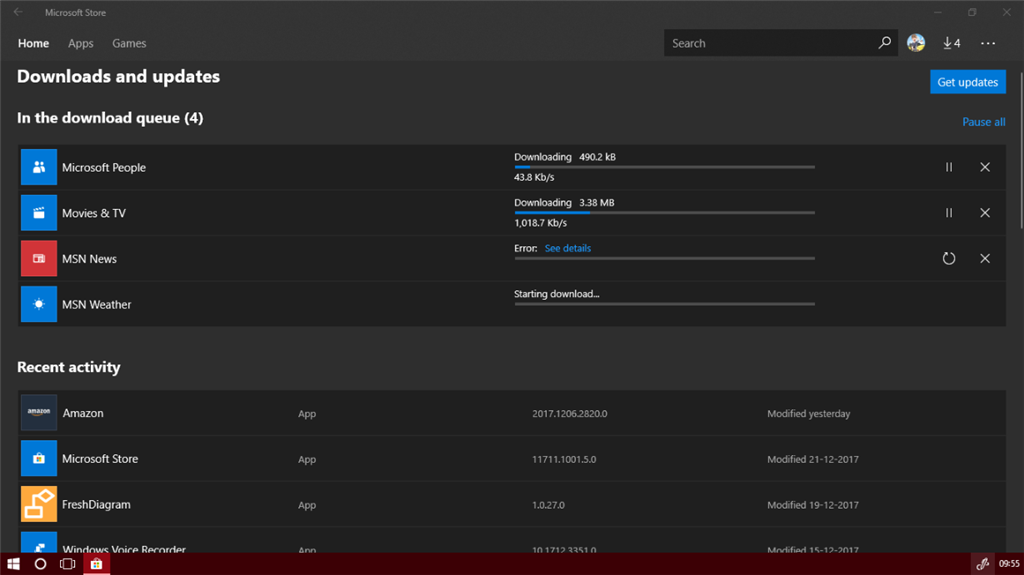Switch to the Games tab
Screen dimensions: 1024x575
[129, 43]
